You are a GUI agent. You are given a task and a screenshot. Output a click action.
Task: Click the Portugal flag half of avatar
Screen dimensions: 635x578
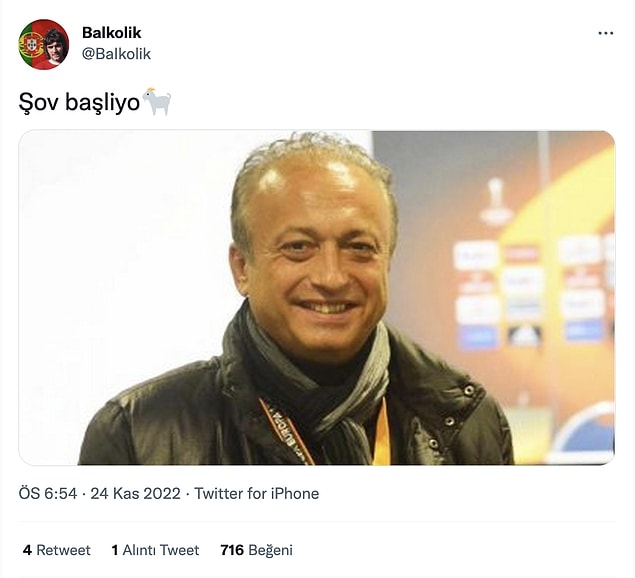coord(31,45)
